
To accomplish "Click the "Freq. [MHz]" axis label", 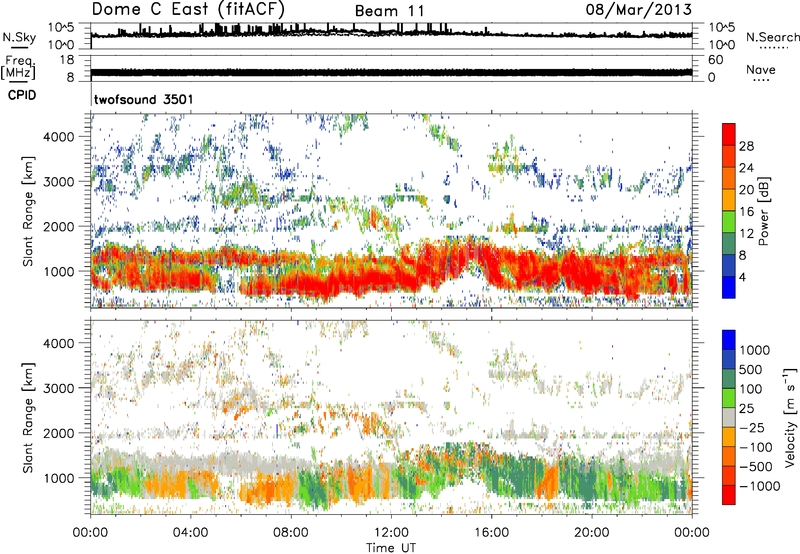I will pyautogui.click(x=18, y=68).
